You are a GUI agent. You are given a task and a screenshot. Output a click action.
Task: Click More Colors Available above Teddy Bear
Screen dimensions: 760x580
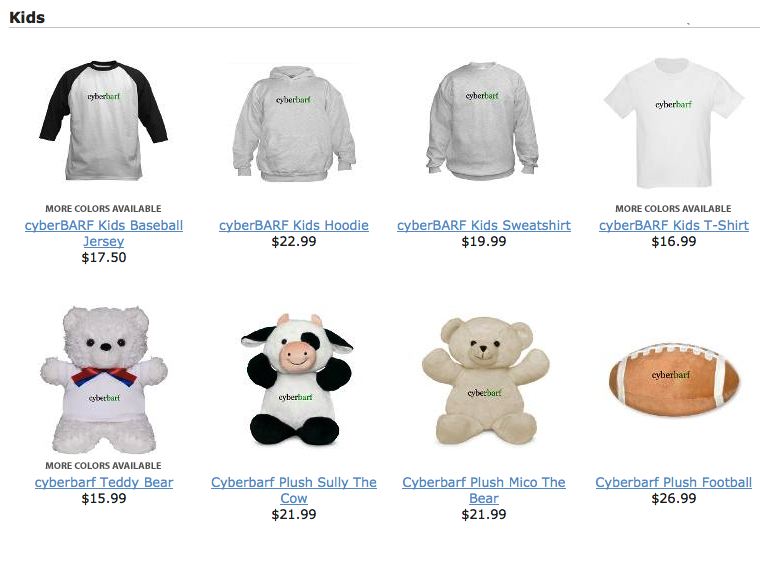(103, 466)
